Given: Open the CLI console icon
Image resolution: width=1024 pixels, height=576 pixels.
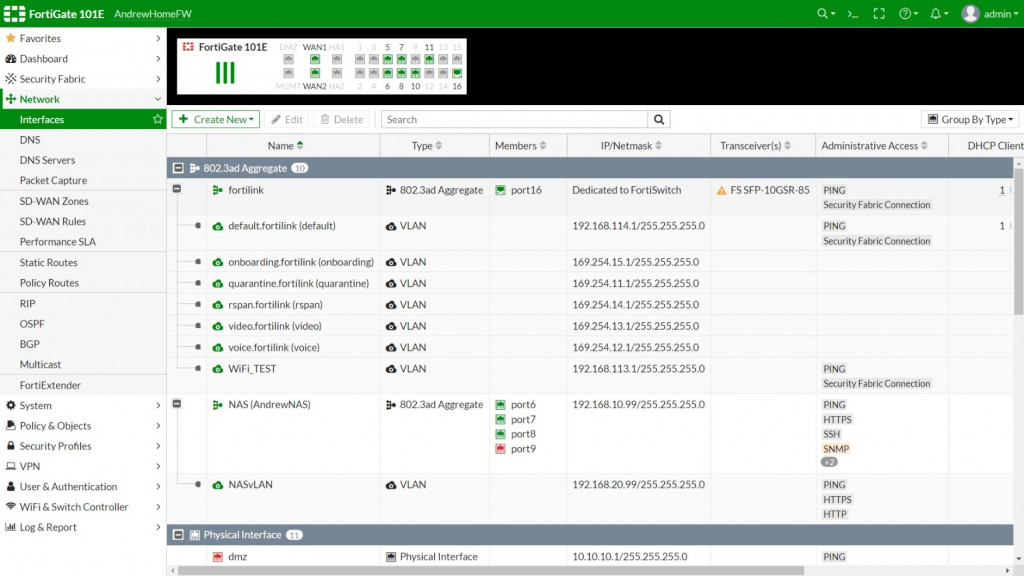Looking at the screenshot, I should click(852, 14).
